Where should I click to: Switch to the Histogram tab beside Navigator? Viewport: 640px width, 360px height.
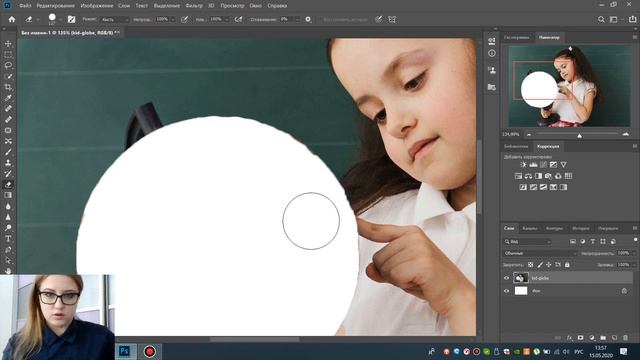tap(516, 38)
